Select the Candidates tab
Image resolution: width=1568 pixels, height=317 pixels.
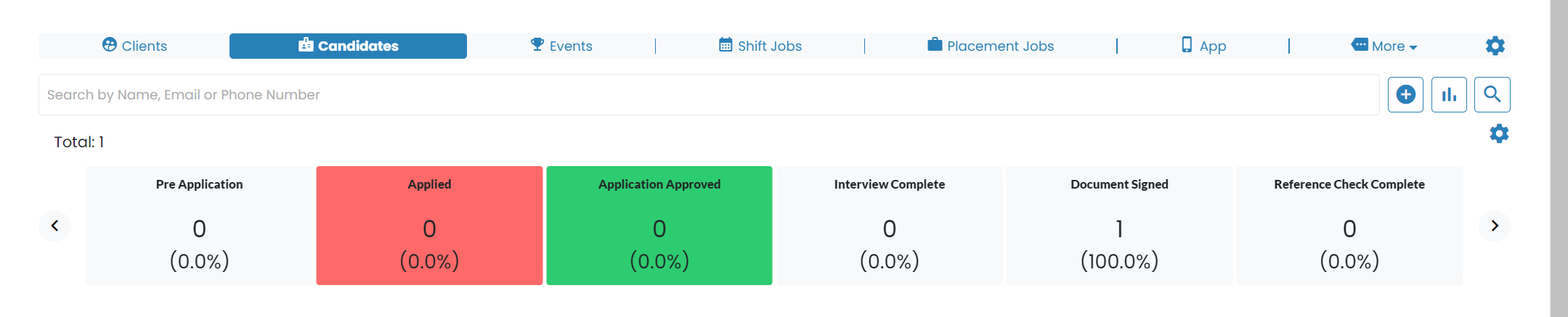point(348,46)
